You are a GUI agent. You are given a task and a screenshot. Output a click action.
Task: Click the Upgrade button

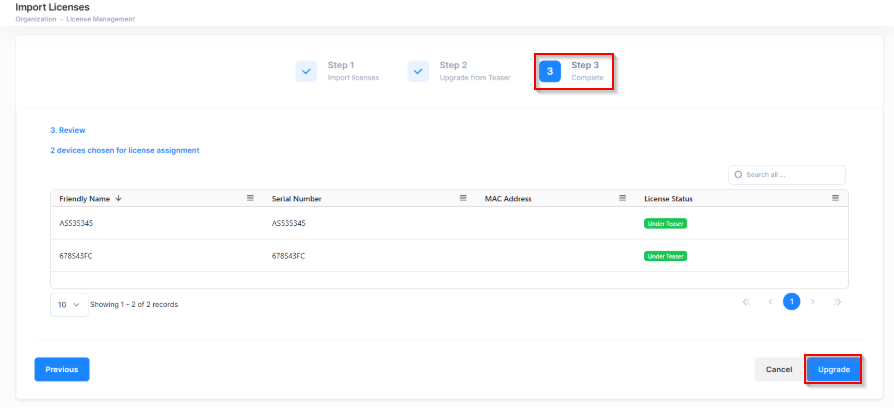(833, 369)
